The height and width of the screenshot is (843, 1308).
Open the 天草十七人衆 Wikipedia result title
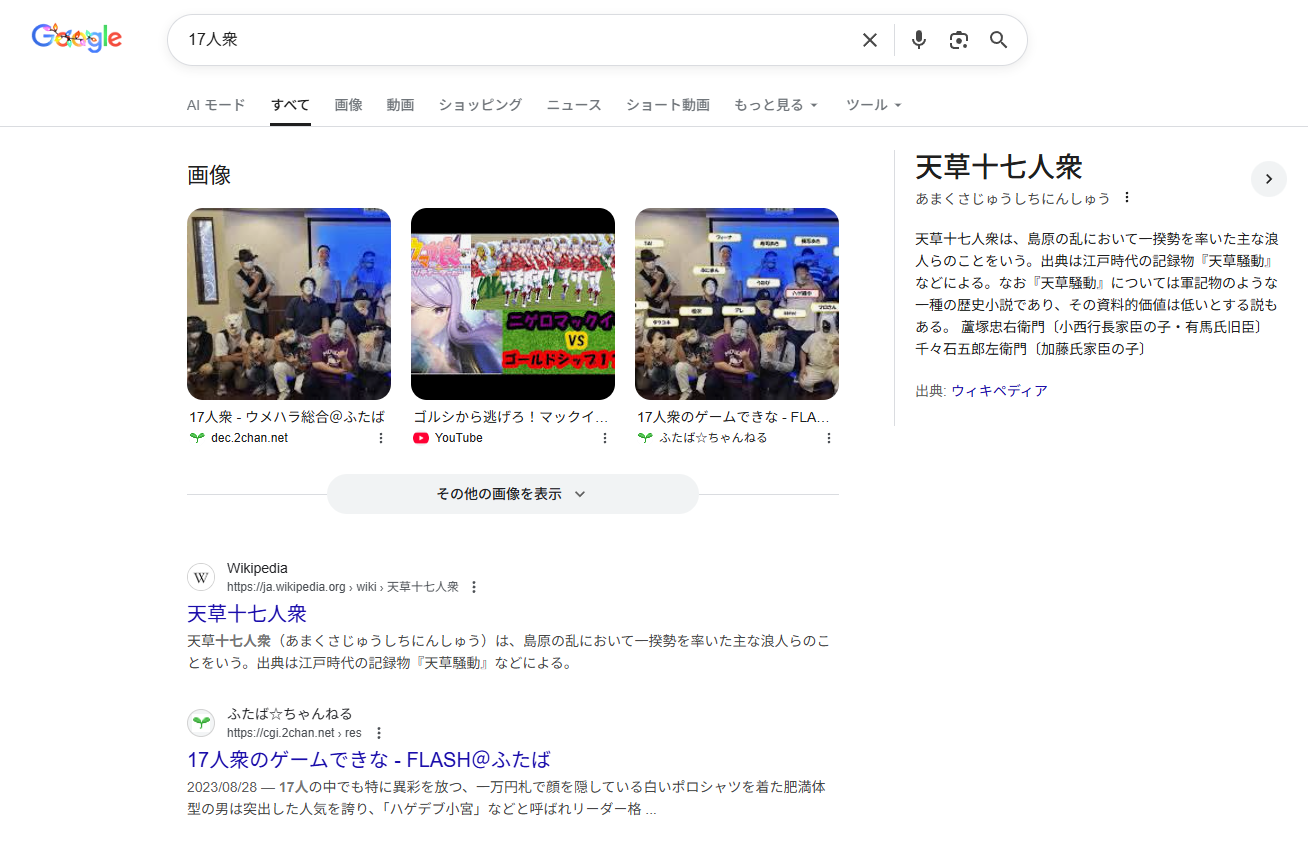point(247,613)
